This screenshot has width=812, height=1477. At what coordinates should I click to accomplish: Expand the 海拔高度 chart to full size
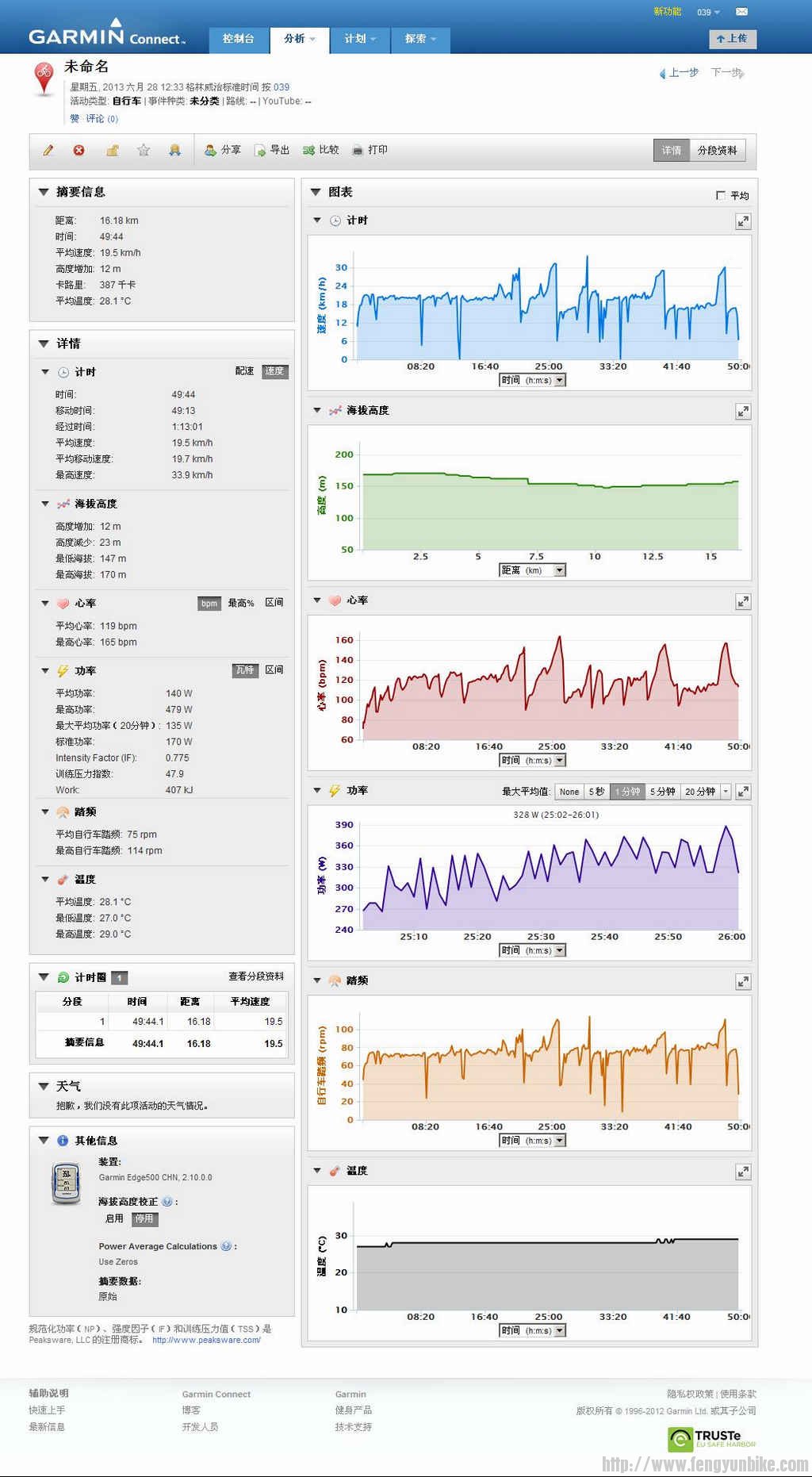743,411
